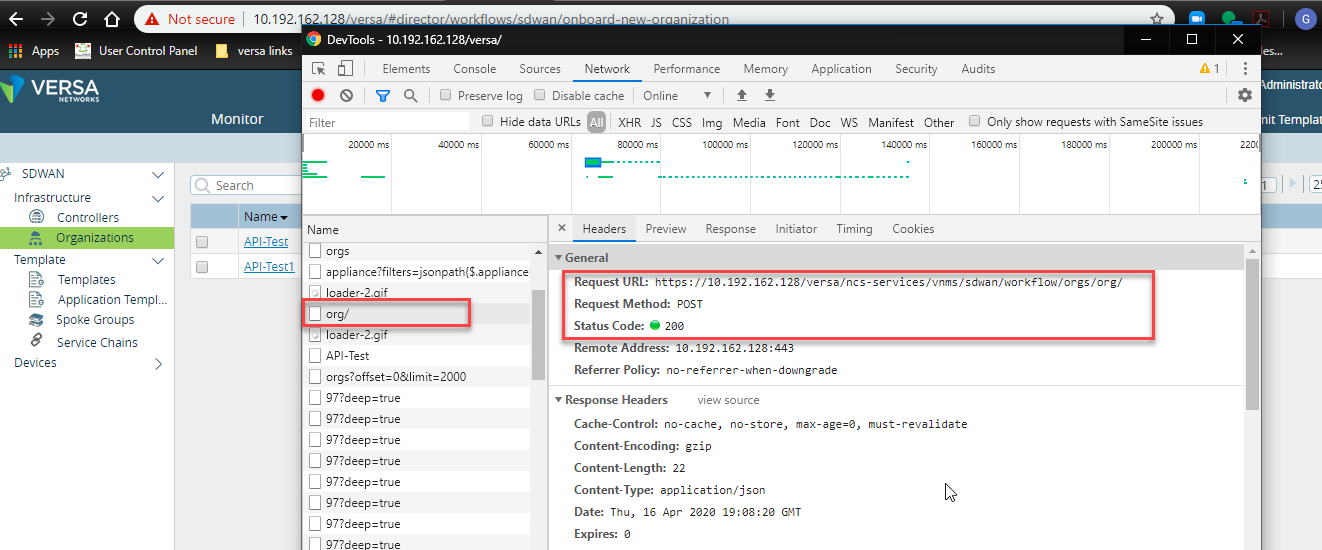The image size is (1322, 550).
Task: Stop recording the network log (red dot)
Action: click(318, 96)
